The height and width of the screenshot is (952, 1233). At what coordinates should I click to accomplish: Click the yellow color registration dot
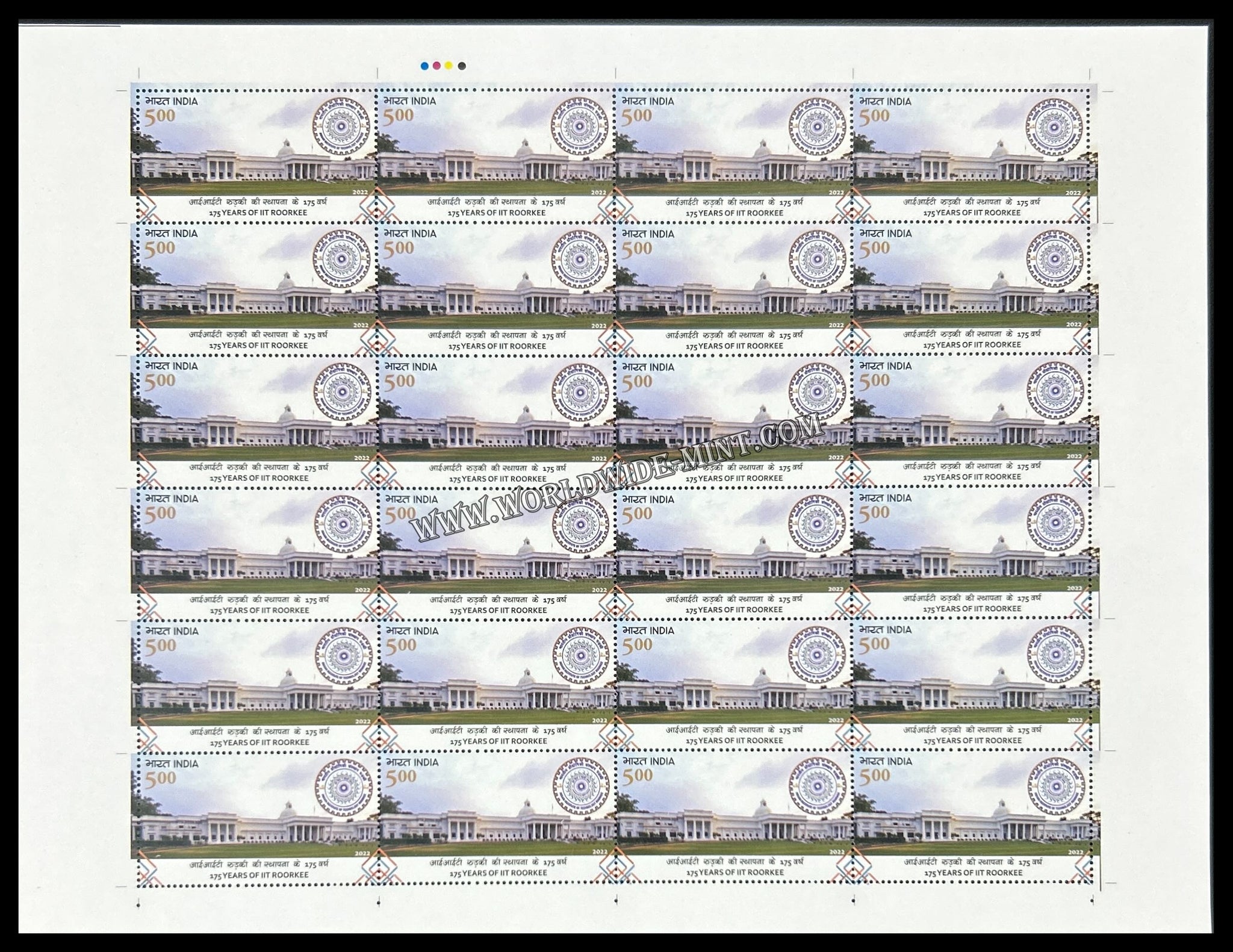click(449, 66)
